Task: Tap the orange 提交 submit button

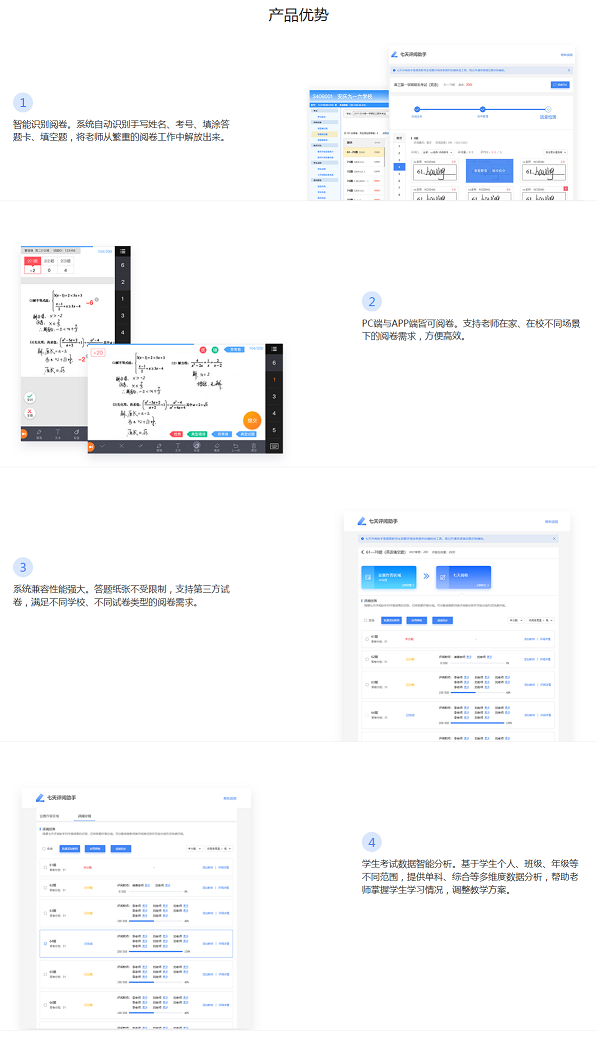Action: (252, 420)
